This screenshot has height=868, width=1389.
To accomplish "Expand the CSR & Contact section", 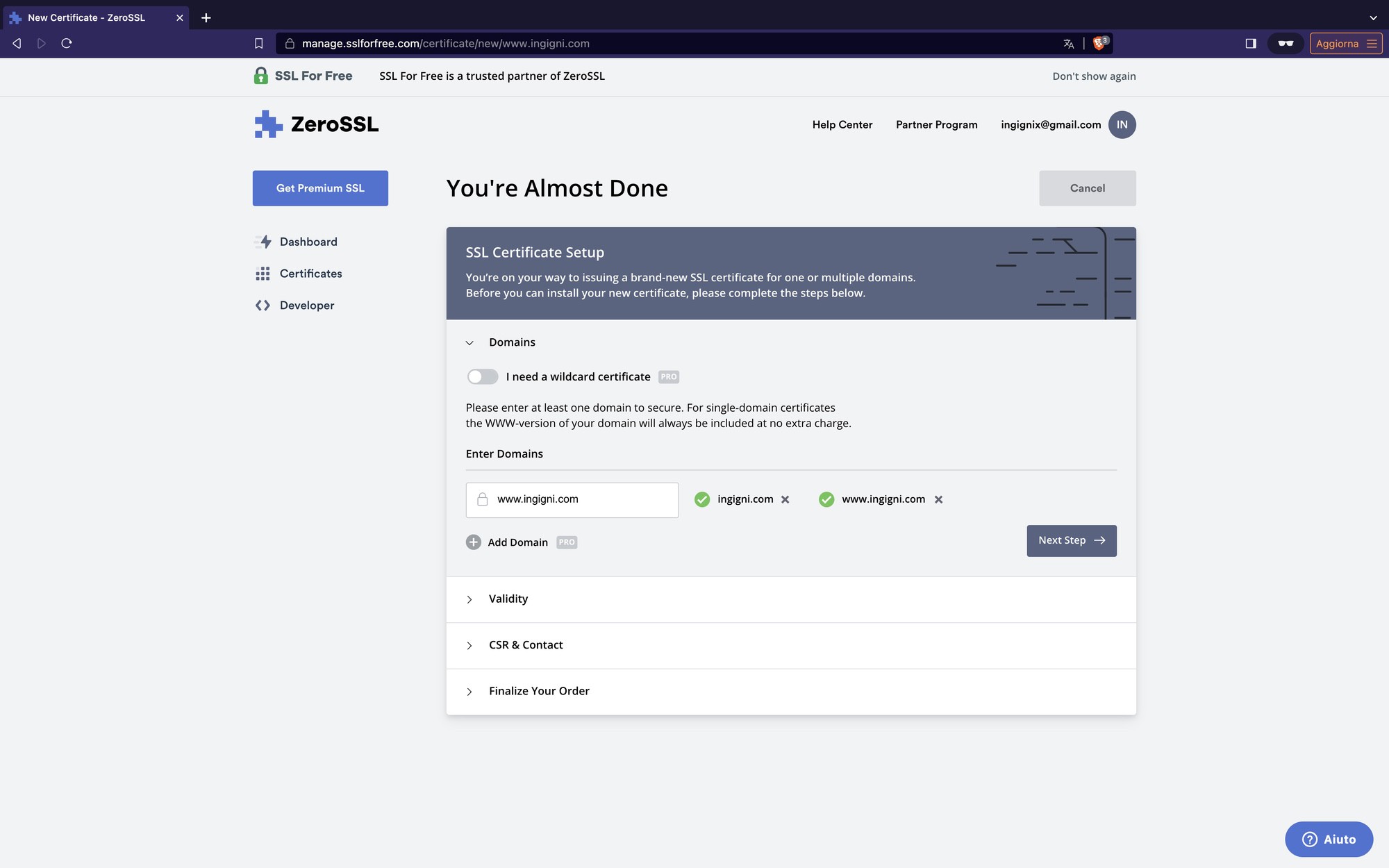I will 791,645.
